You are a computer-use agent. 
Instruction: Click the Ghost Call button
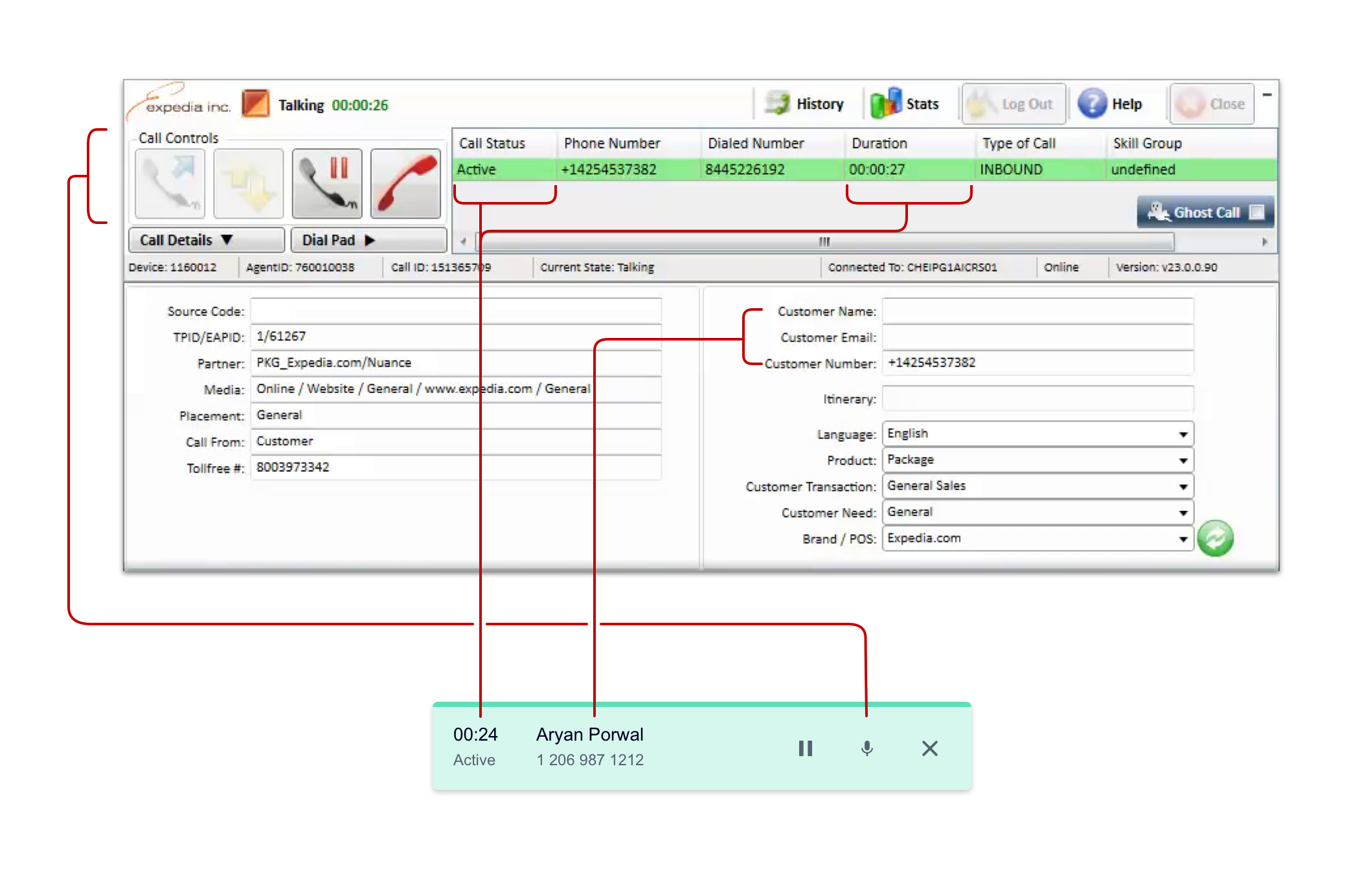(x=1205, y=212)
